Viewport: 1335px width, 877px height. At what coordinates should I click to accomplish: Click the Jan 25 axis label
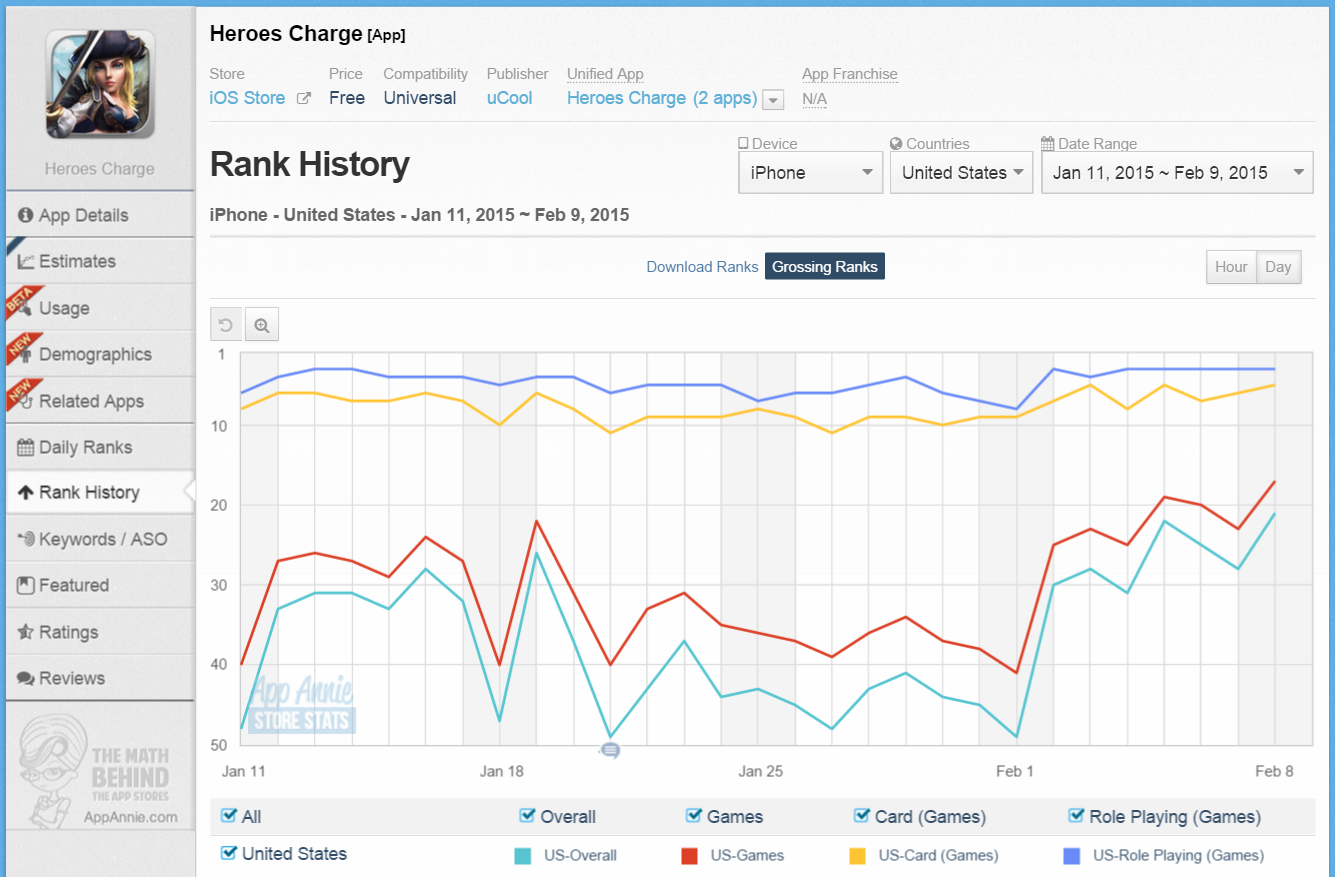[761, 771]
